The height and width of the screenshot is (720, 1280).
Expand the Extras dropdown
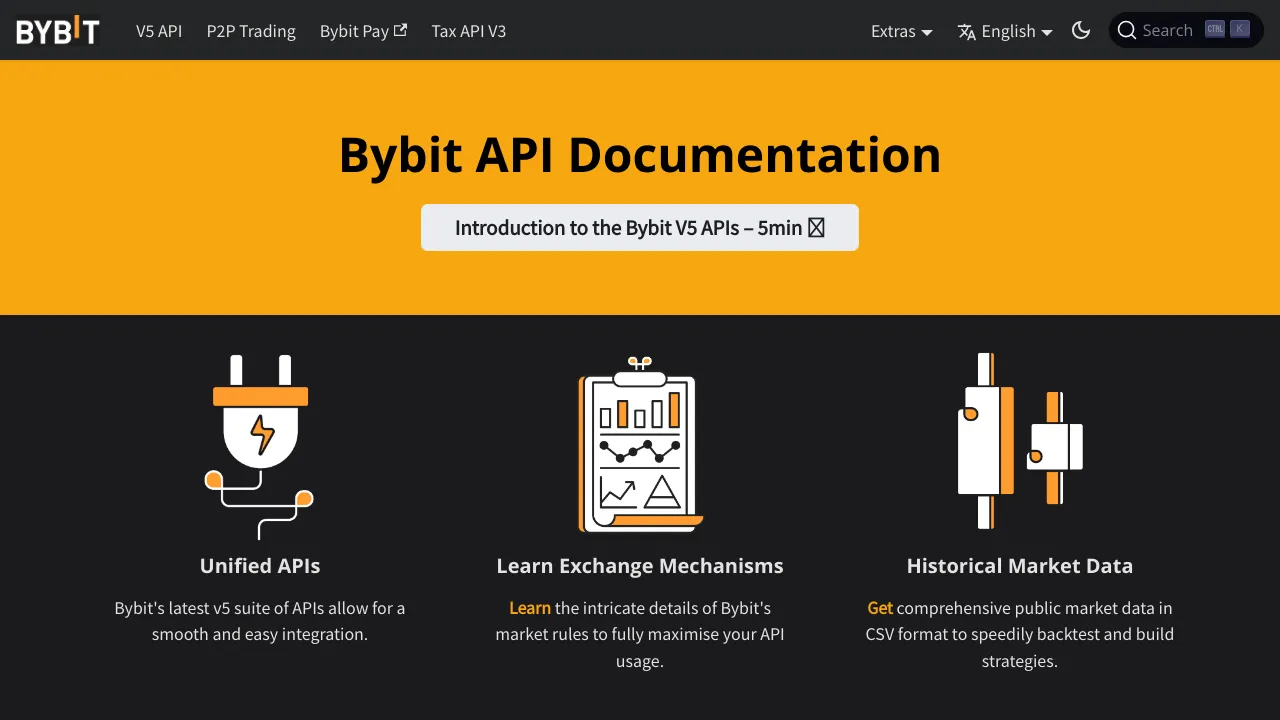click(902, 31)
